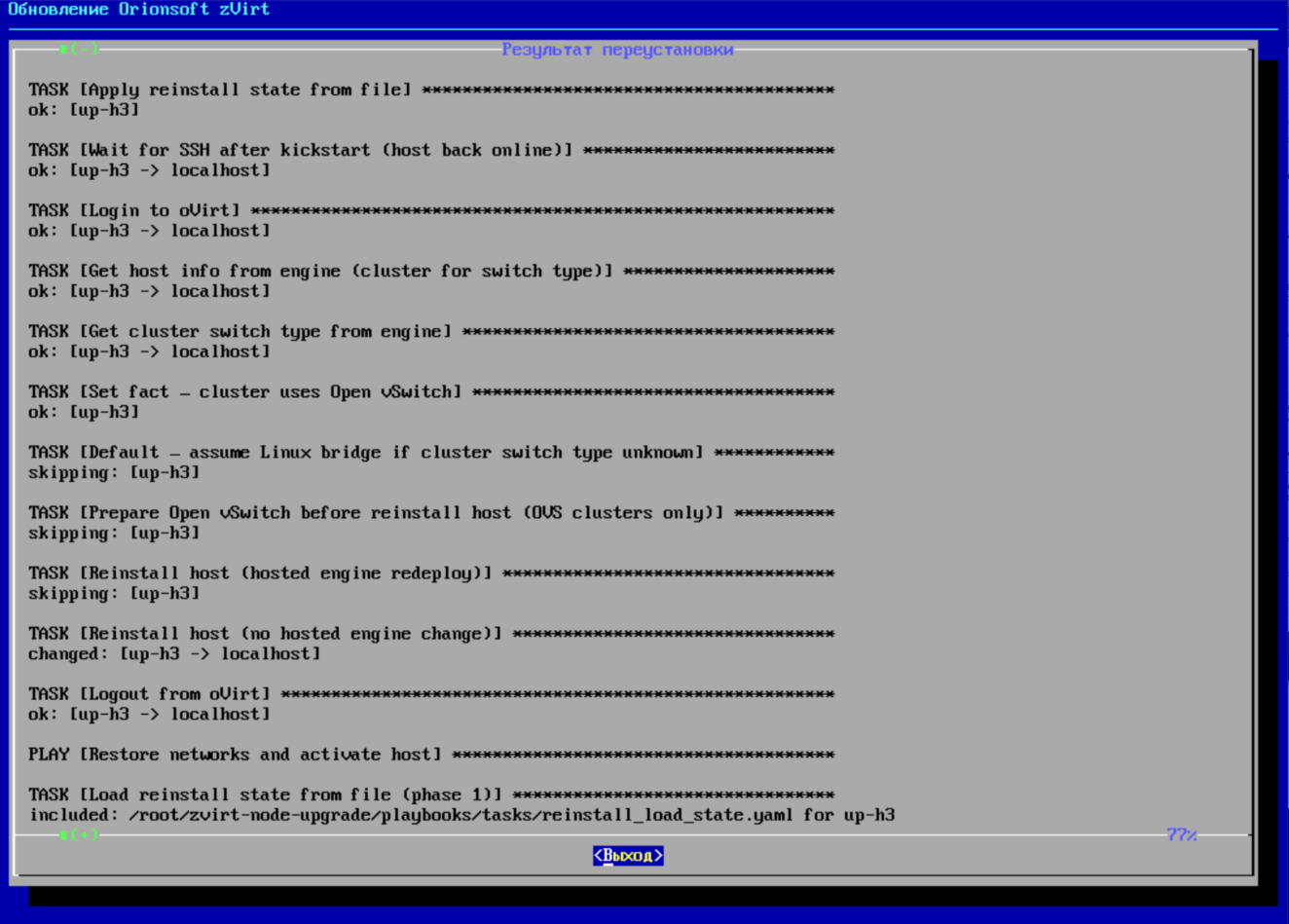Screen dimensions: 1289x924
Task: Select the line PLAY [Restore networks and activate host]
Action: (431, 754)
